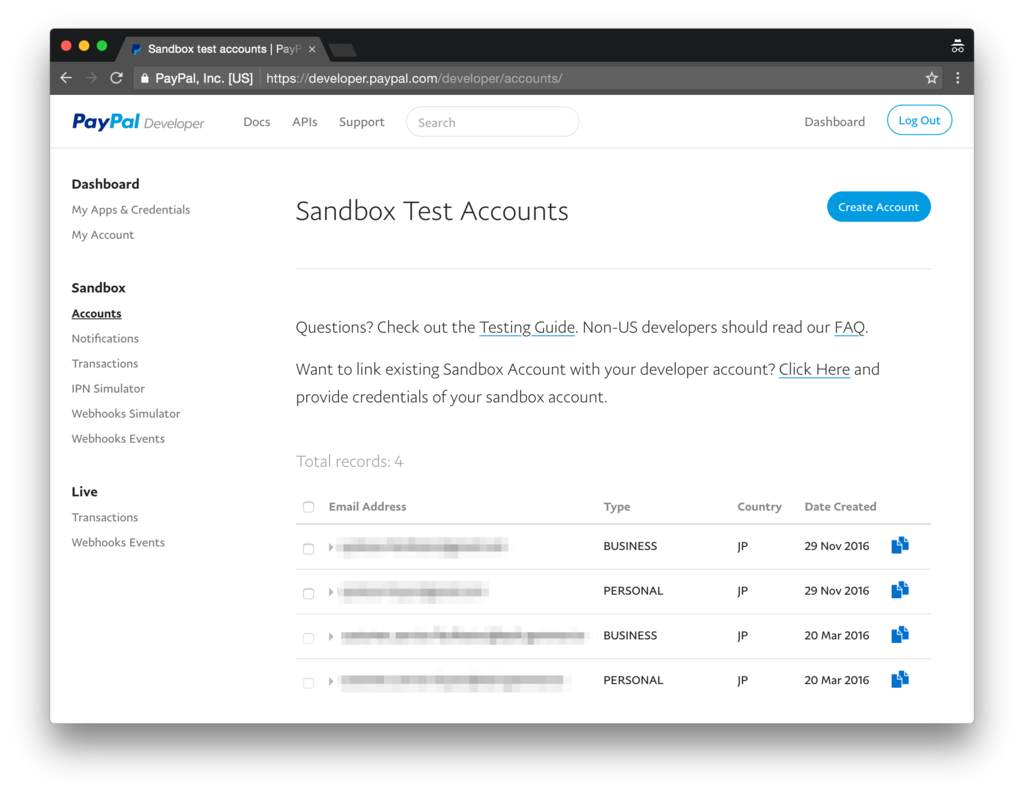Image resolution: width=1024 pixels, height=795 pixels.
Task: Open the FAQ link
Action: pos(849,327)
